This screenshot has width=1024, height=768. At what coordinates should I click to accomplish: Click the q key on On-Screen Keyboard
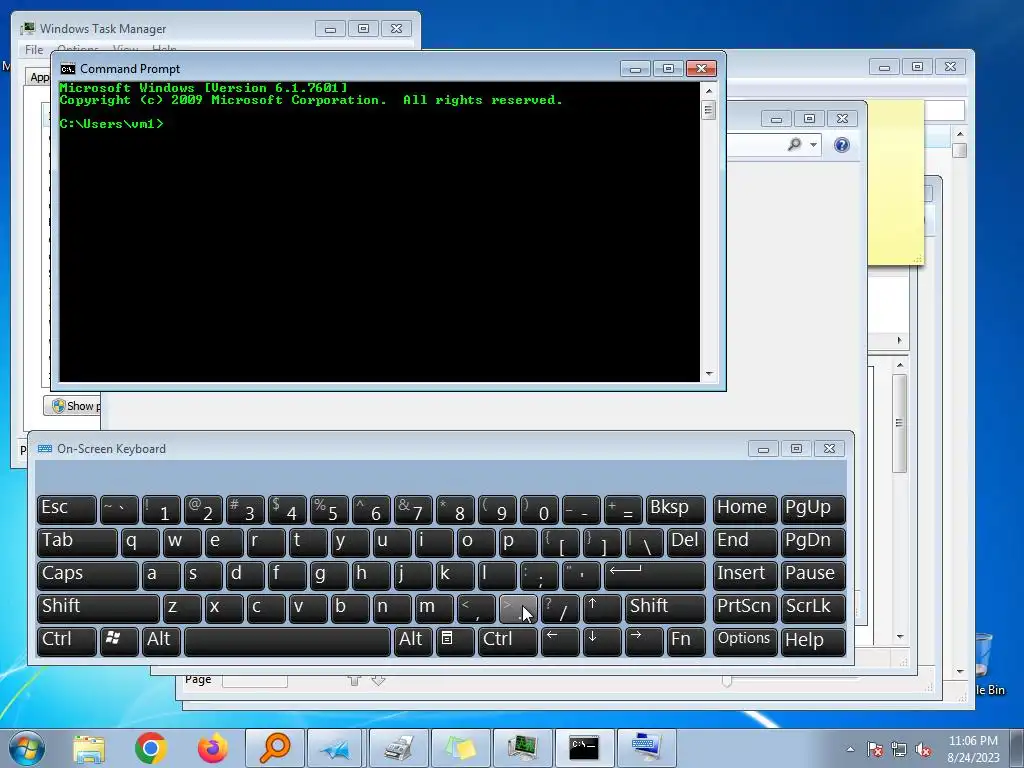[140, 542]
